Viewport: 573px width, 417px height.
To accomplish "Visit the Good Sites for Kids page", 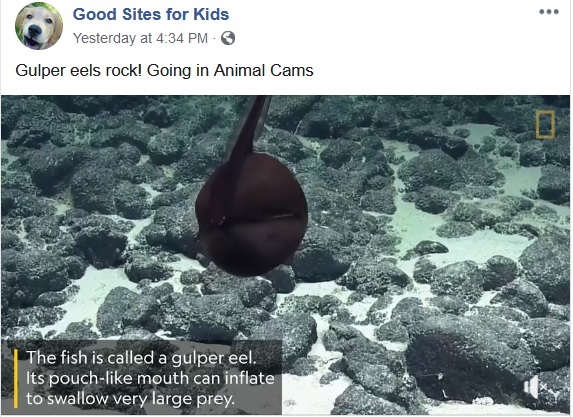I will coord(151,14).
